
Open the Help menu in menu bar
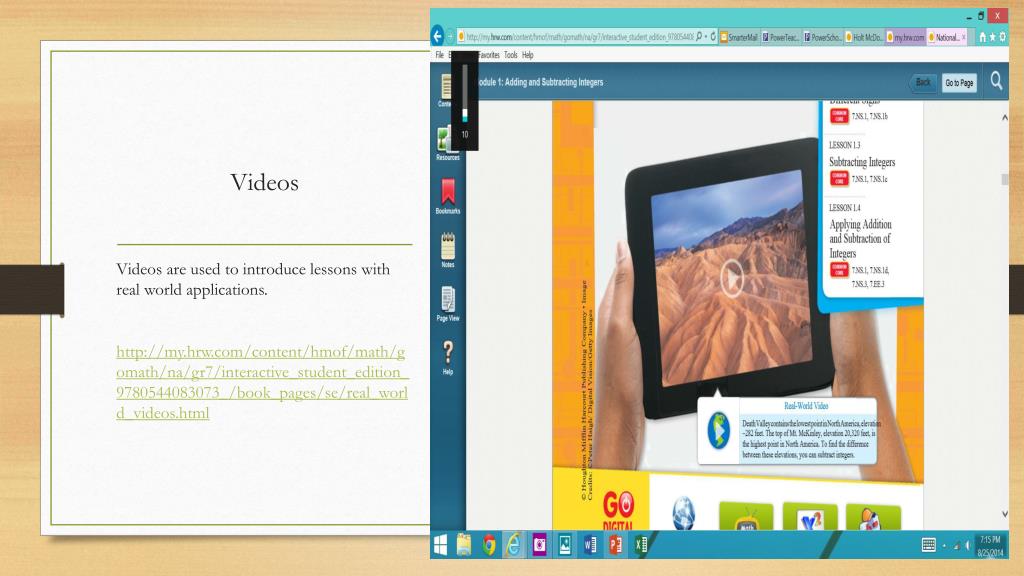[x=528, y=56]
